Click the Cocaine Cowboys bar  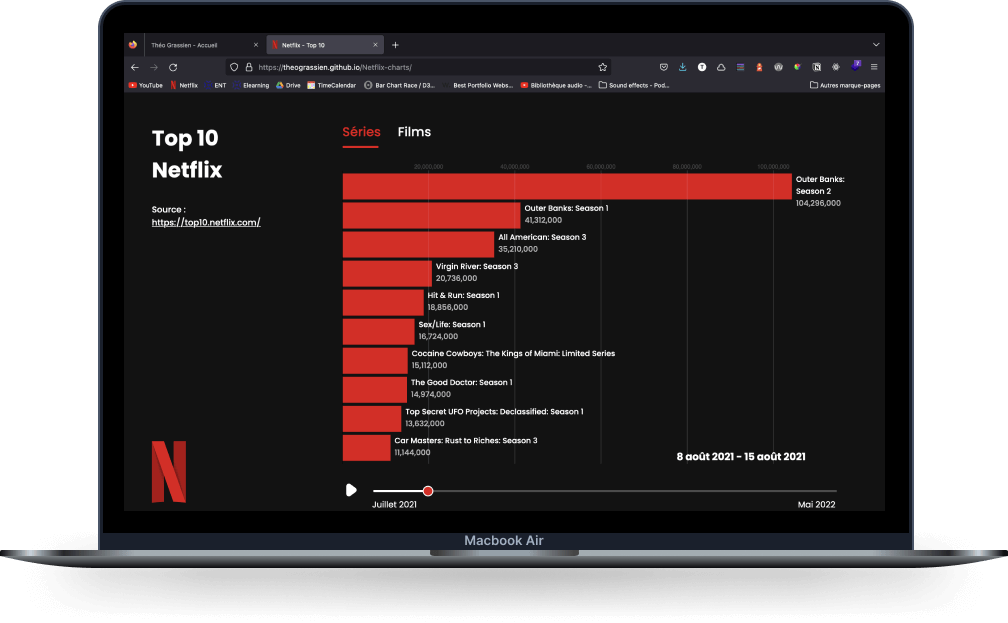tap(375, 361)
